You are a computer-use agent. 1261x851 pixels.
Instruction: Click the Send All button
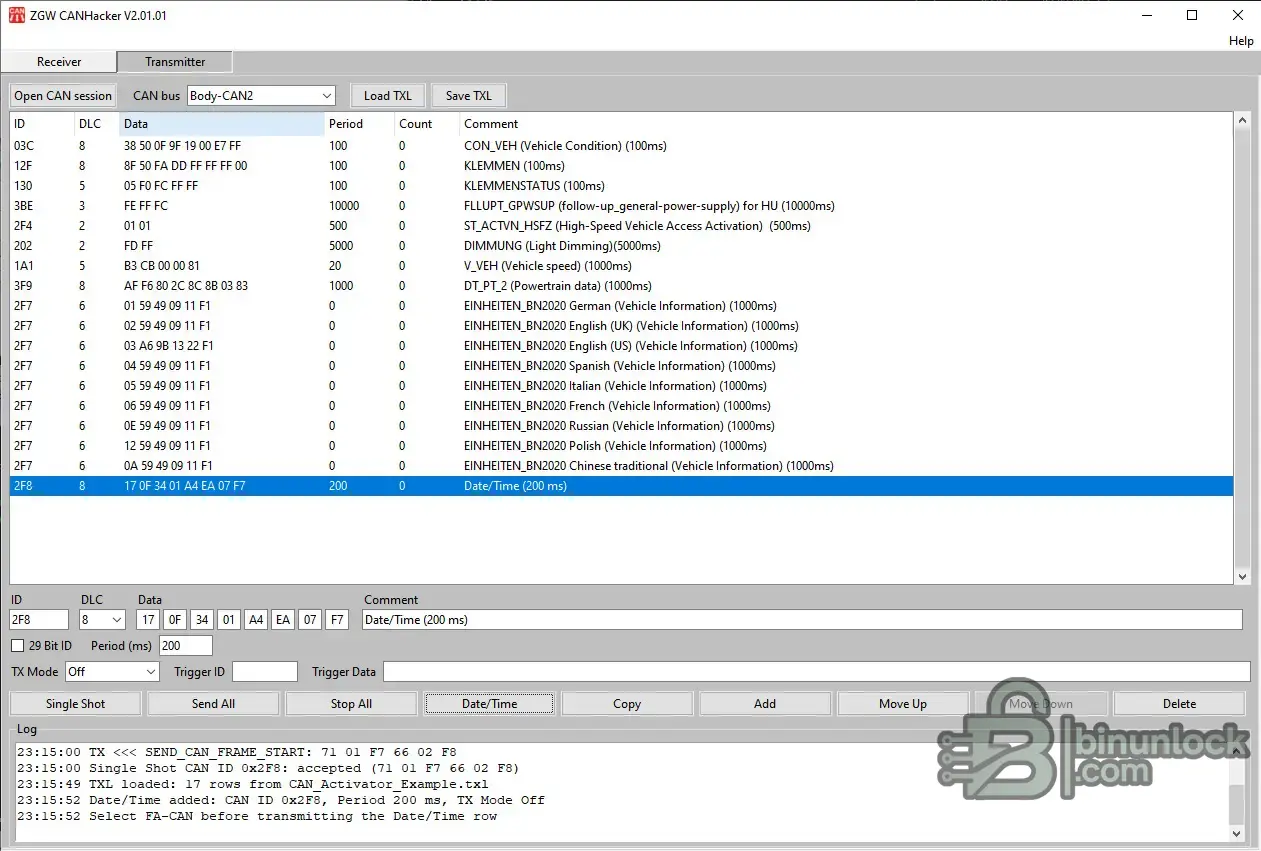coord(213,704)
